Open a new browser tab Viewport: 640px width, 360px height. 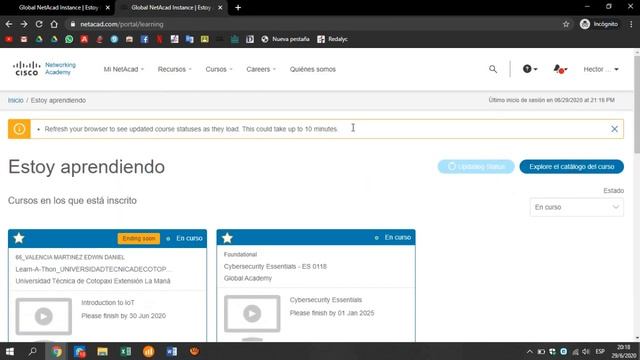[x=238, y=8]
